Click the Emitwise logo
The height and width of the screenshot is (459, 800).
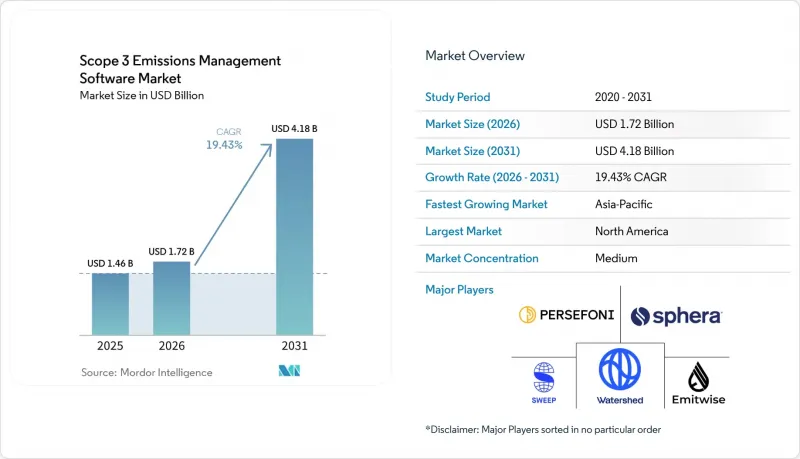point(698,384)
